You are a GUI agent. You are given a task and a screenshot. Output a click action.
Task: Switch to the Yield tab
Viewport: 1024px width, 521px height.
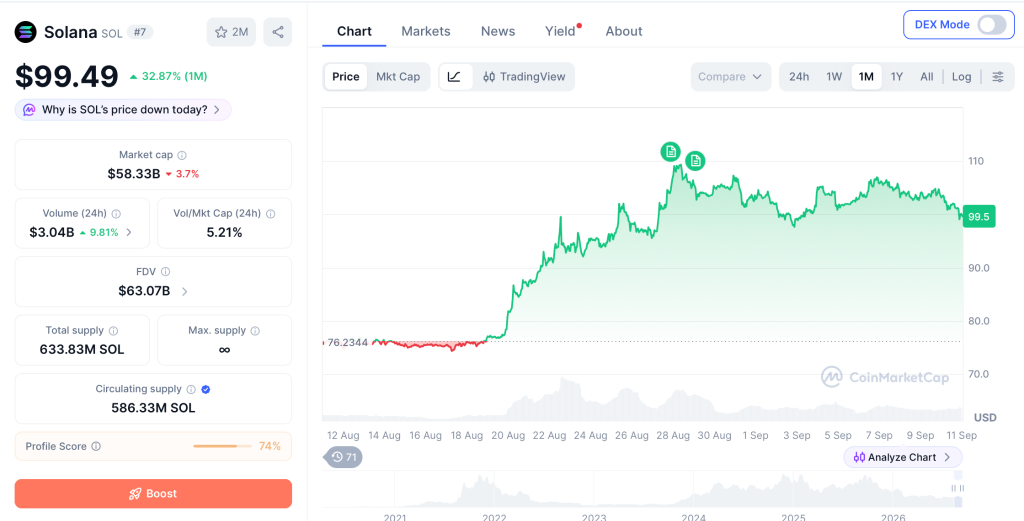click(x=560, y=31)
